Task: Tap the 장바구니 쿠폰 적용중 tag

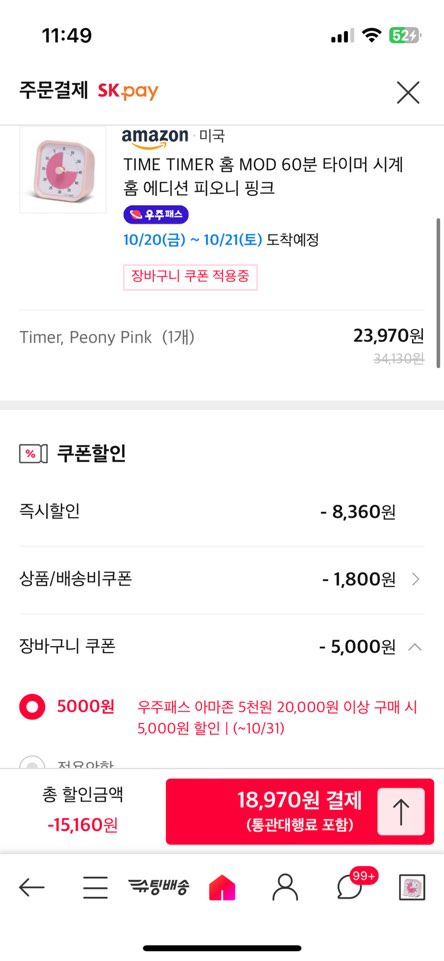Action: coord(190,276)
